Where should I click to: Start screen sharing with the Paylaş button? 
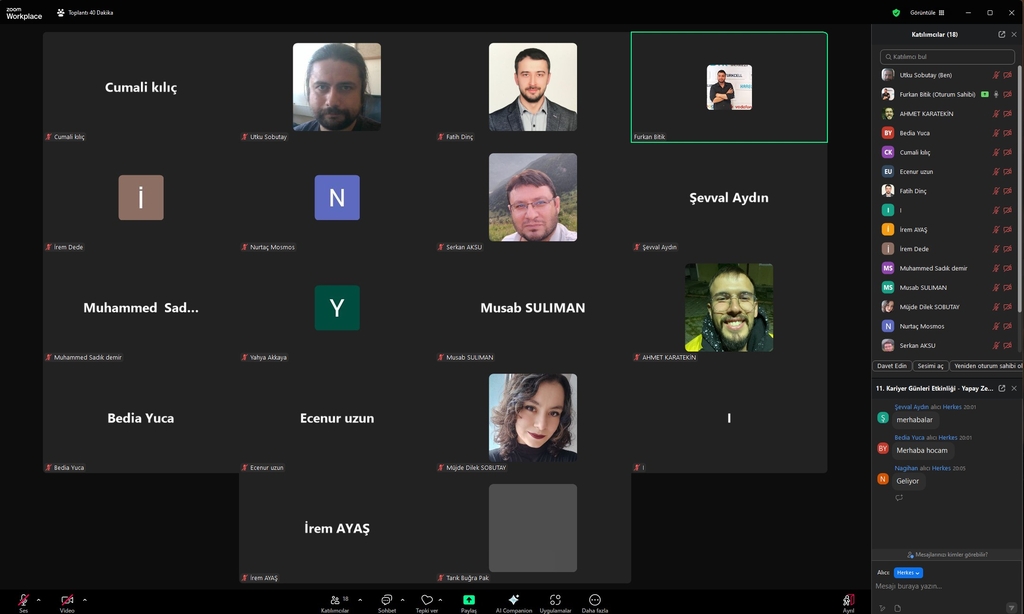[x=469, y=603]
